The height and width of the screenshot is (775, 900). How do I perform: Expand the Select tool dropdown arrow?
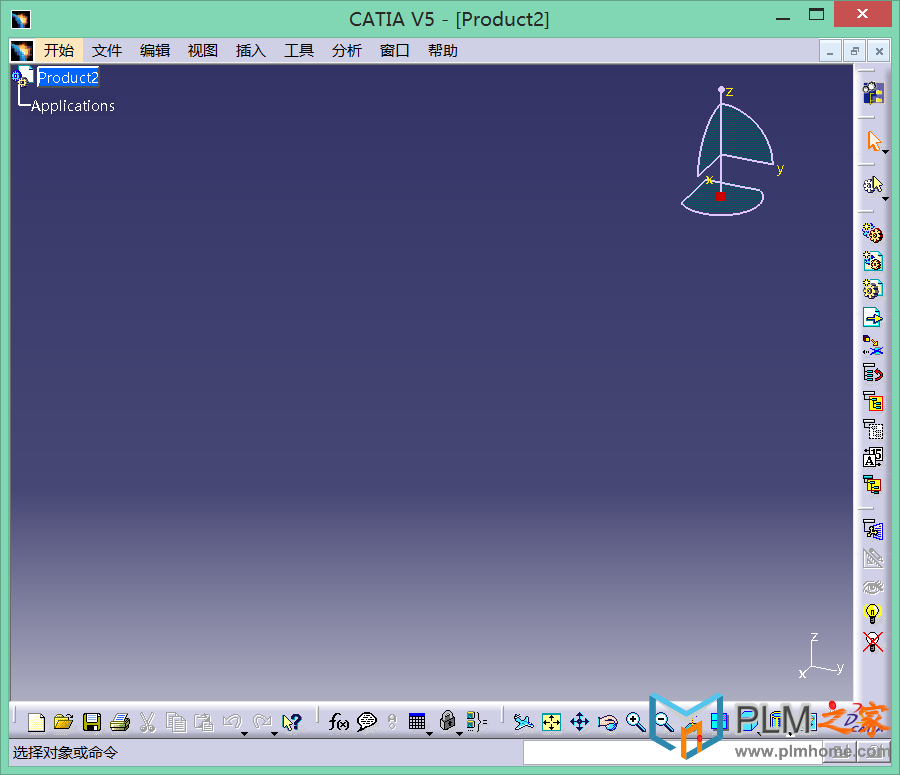click(886, 152)
